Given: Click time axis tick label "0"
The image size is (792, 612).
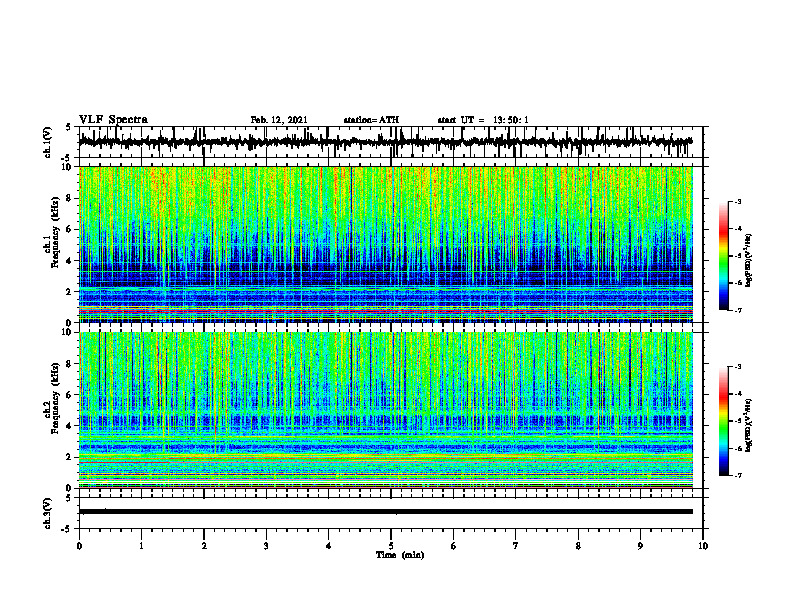Looking at the screenshot, I should click(79, 546).
